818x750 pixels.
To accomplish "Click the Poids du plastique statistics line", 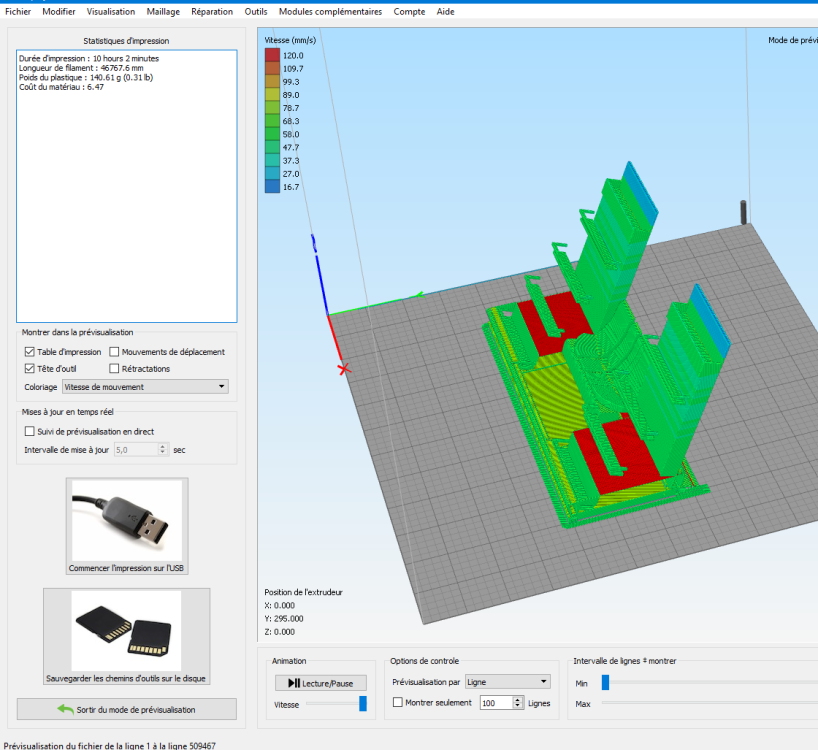I will tap(86, 77).
